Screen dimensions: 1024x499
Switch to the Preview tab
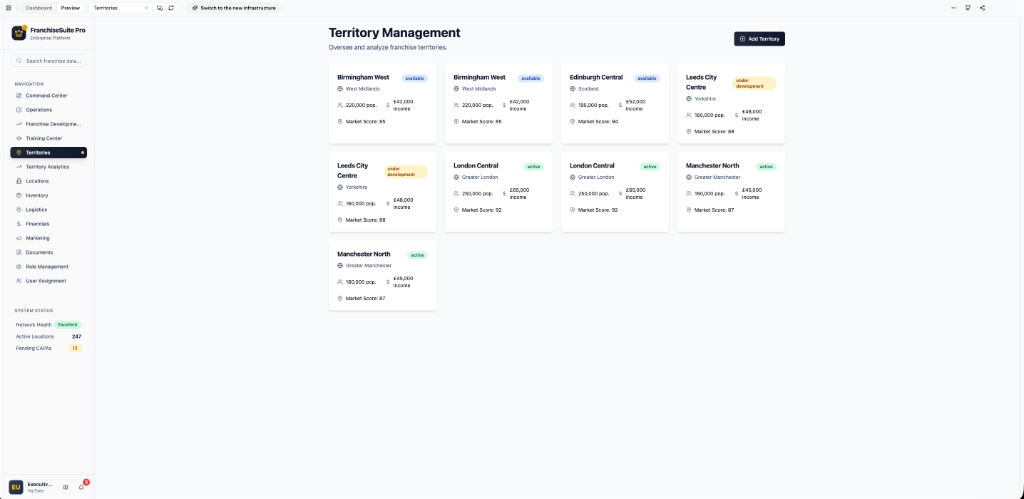click(x=71, y=8)
